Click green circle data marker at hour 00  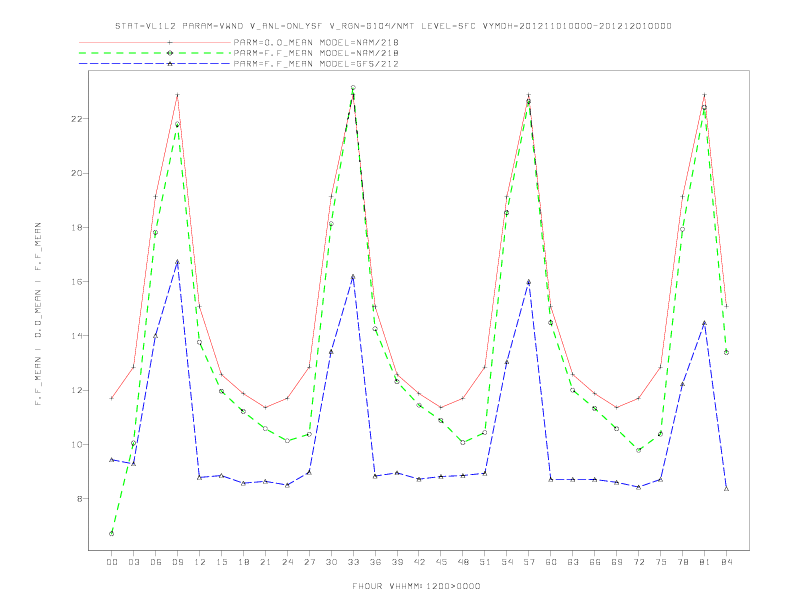point(112,534)
